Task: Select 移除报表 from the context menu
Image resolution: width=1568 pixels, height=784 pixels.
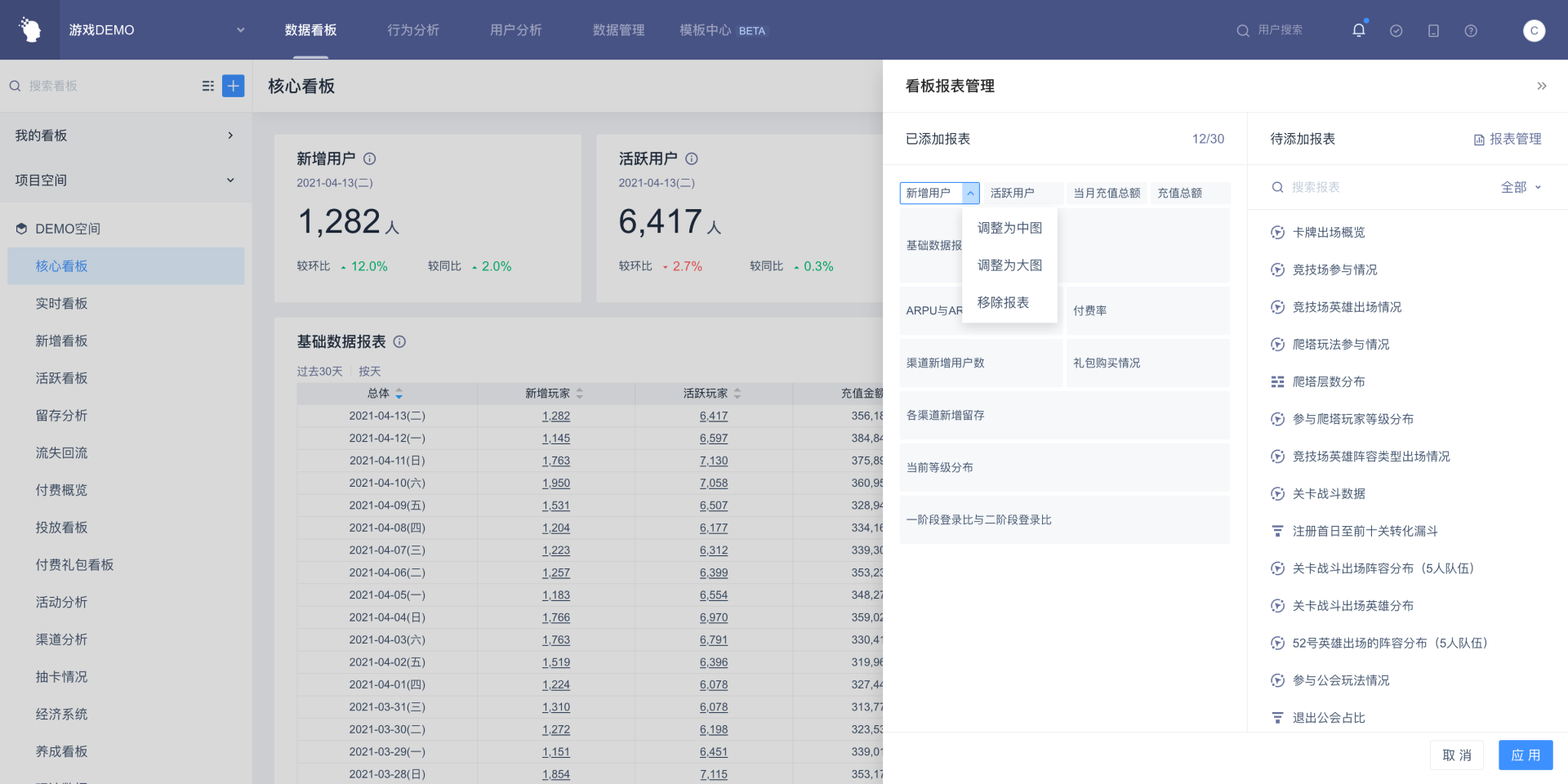Action: click(x=1003, y=302)
